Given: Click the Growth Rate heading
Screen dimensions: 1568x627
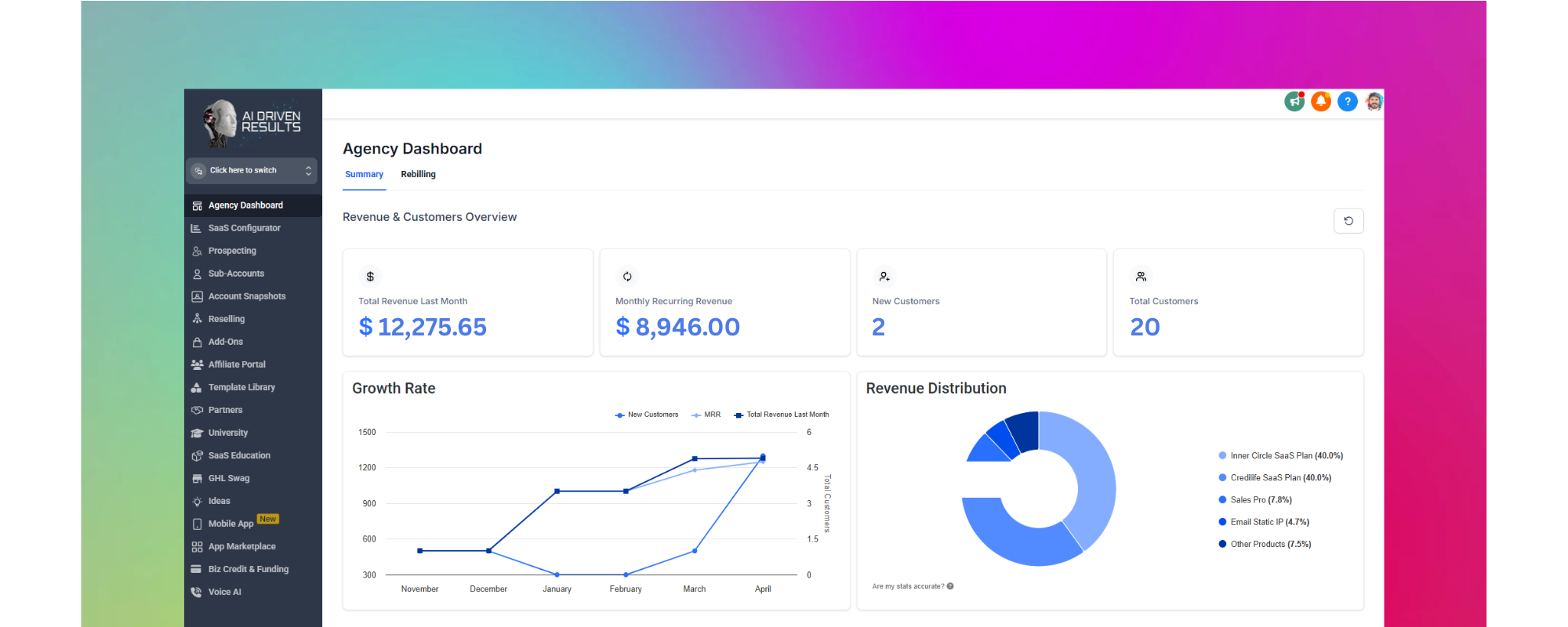Looking at the screenshot, I should (394, 389).
